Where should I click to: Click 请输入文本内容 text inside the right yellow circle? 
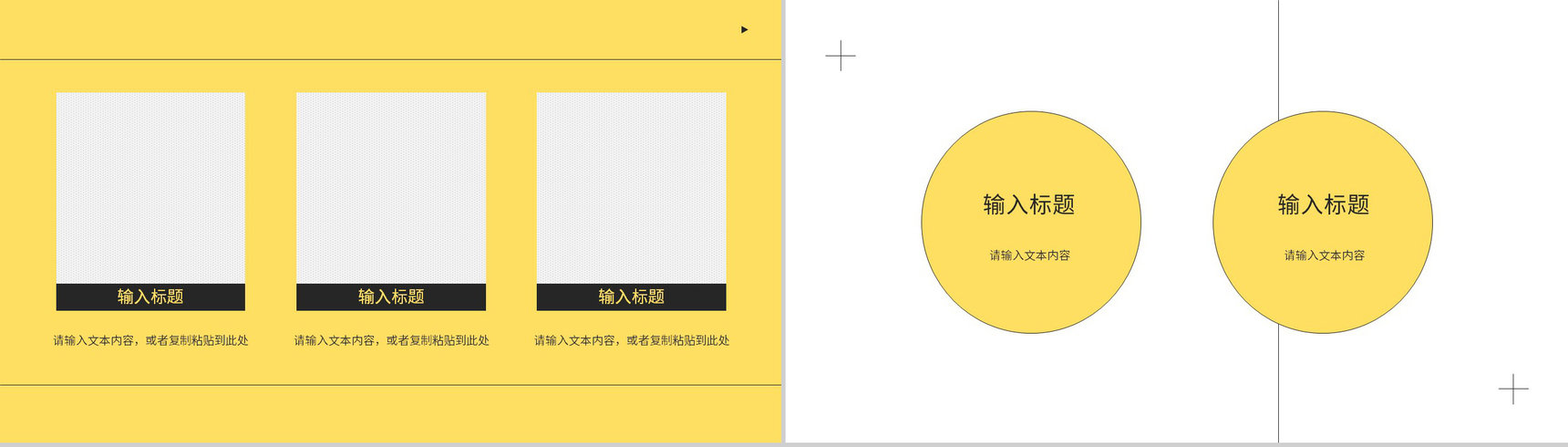coord(1325,255)
